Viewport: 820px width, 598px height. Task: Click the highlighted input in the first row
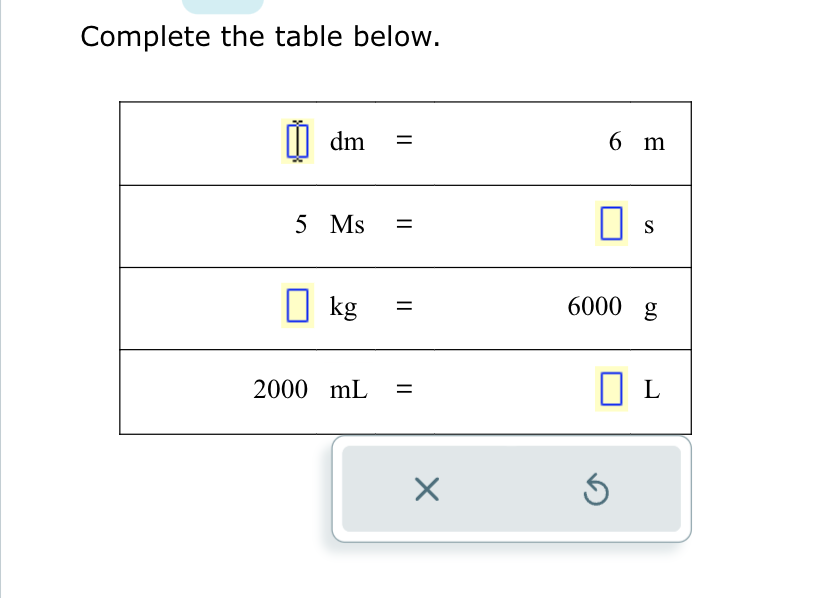(x=296, y=141)
